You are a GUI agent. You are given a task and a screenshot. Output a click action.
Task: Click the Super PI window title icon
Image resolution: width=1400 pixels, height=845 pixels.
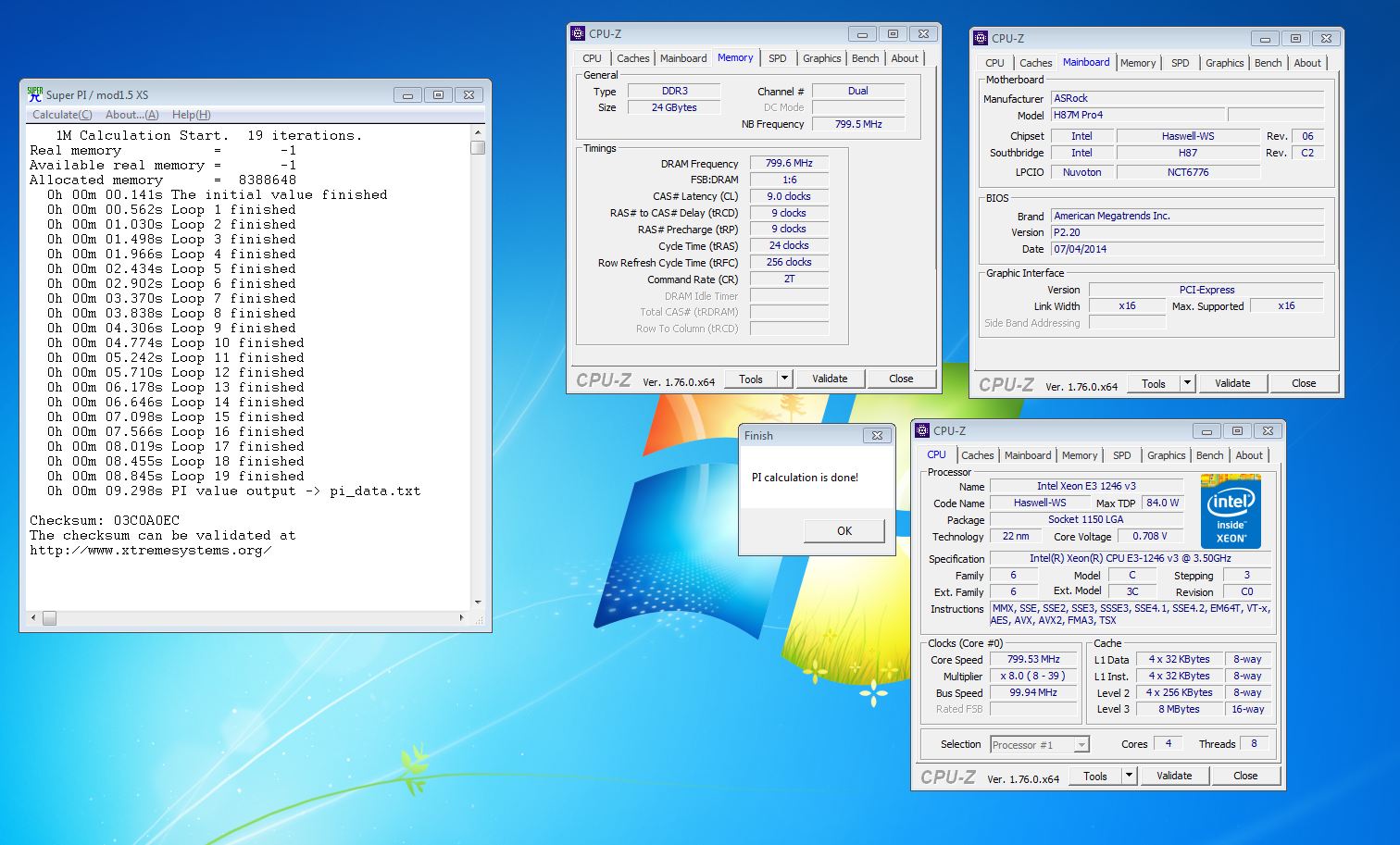tap(35, 94)
